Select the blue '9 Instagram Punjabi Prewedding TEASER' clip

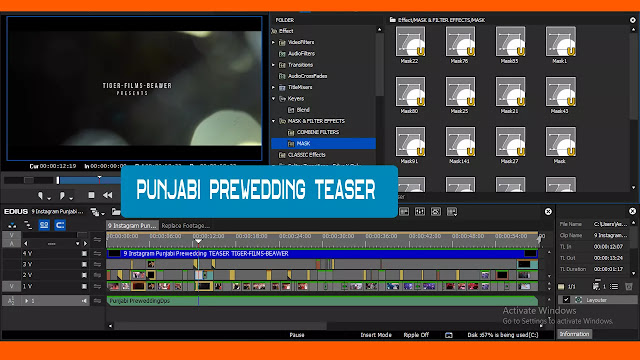[x=322, y=253]
